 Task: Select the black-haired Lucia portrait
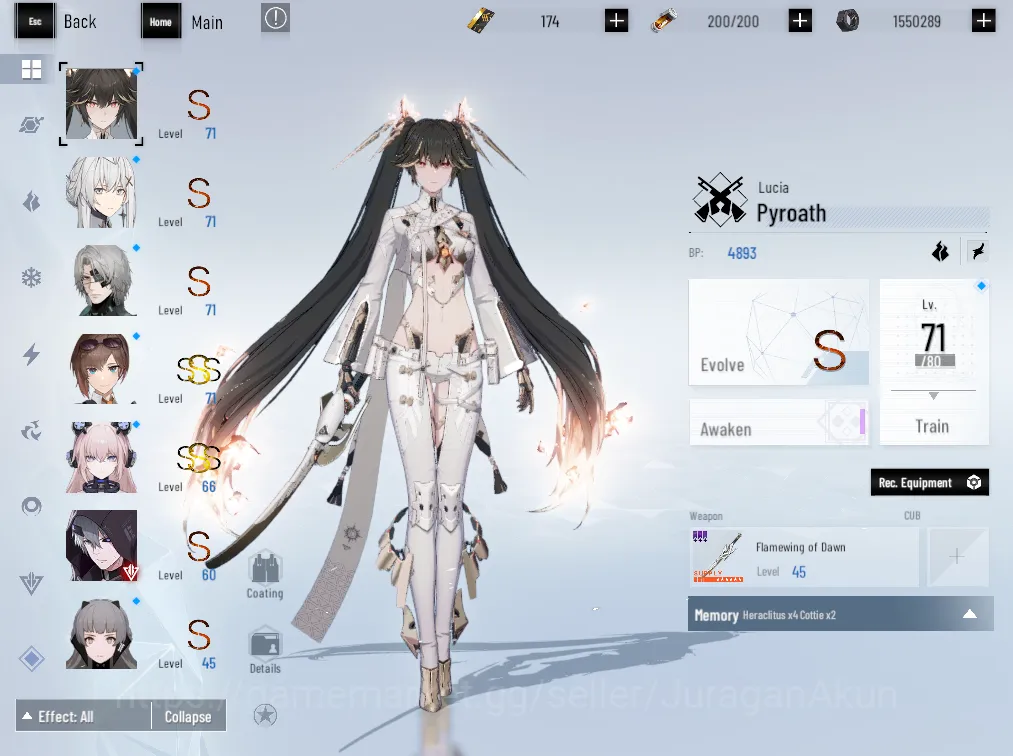pos(101,103)
